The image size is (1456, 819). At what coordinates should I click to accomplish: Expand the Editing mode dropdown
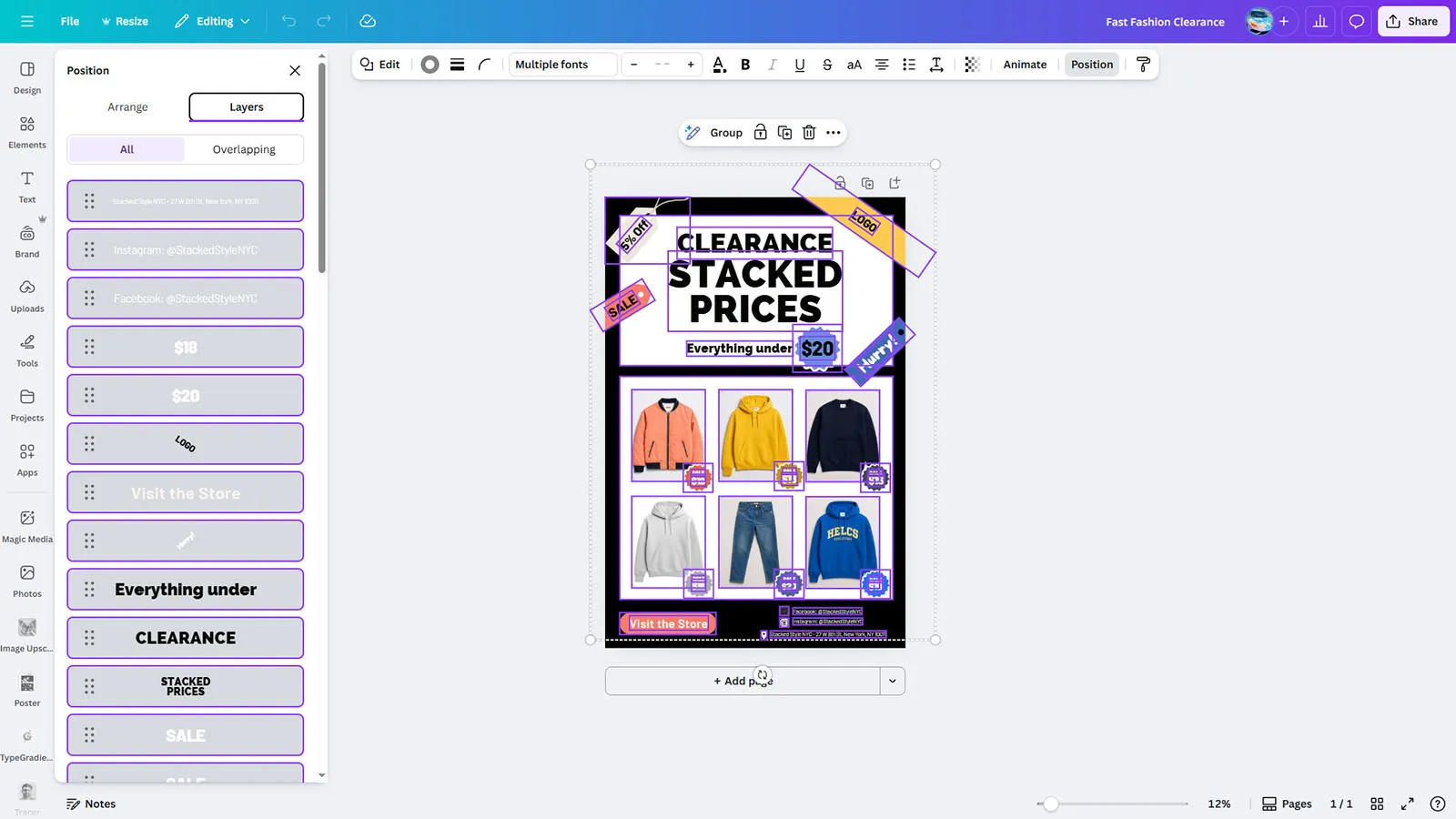point(212,22)
